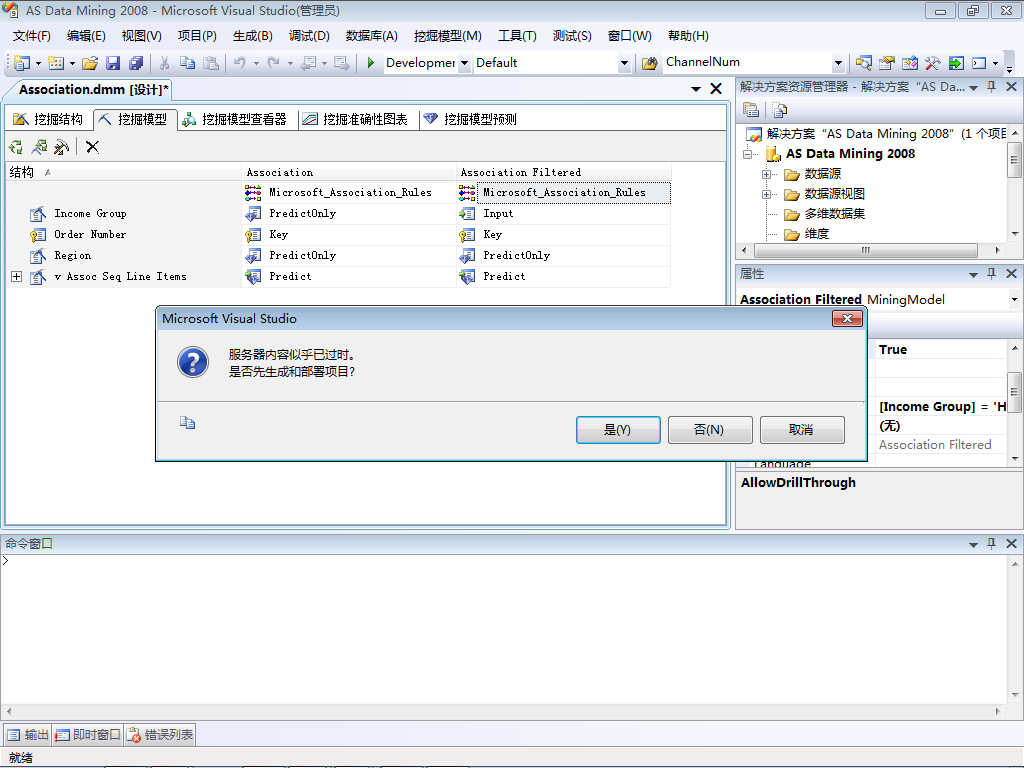Click the Find in Files icon left of ChannelNum
Image resolution: width=1024 pixels, height=768 pixels.
(649, 63)
